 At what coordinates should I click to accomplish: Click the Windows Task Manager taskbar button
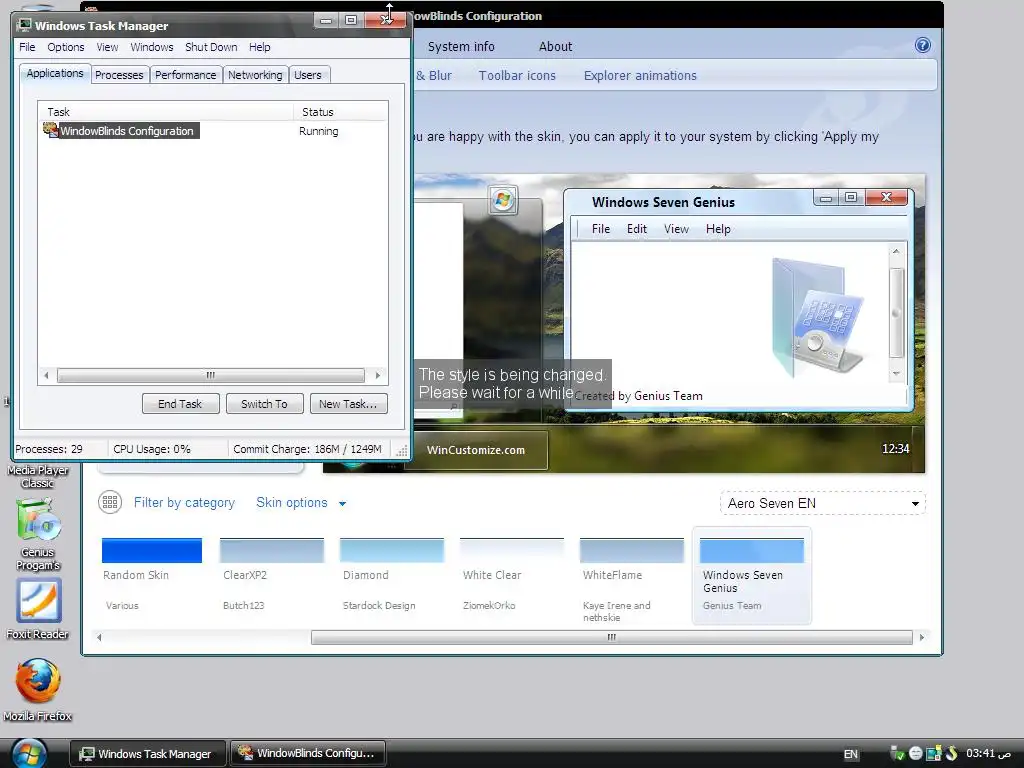[x=148, y=754]
